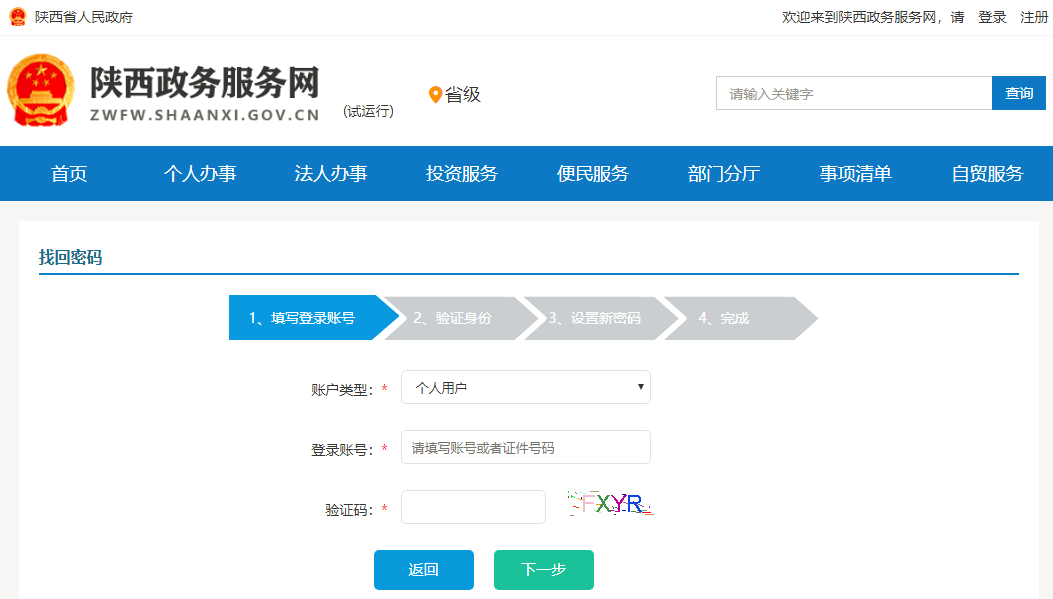This screenshot has width=1053, height=599.
Task: Focus the 登录账号 input field
Action: click(x=525, y=447)
